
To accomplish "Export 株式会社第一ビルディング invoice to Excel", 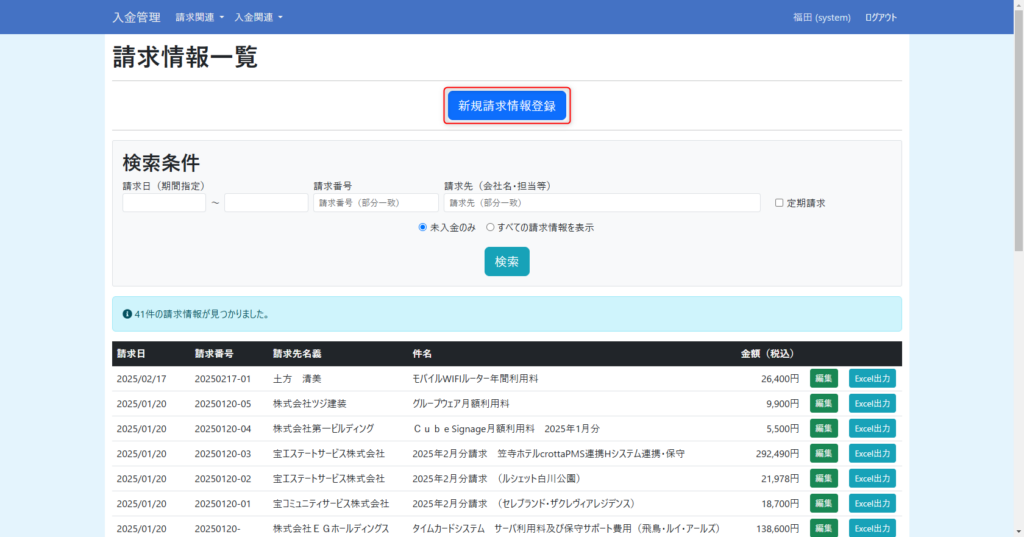I will coord(872,429).
